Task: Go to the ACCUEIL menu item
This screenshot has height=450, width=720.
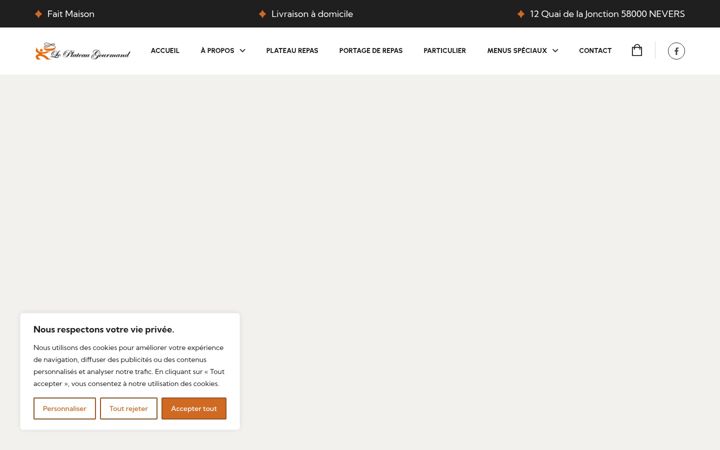Action: [x=165, y=51]
